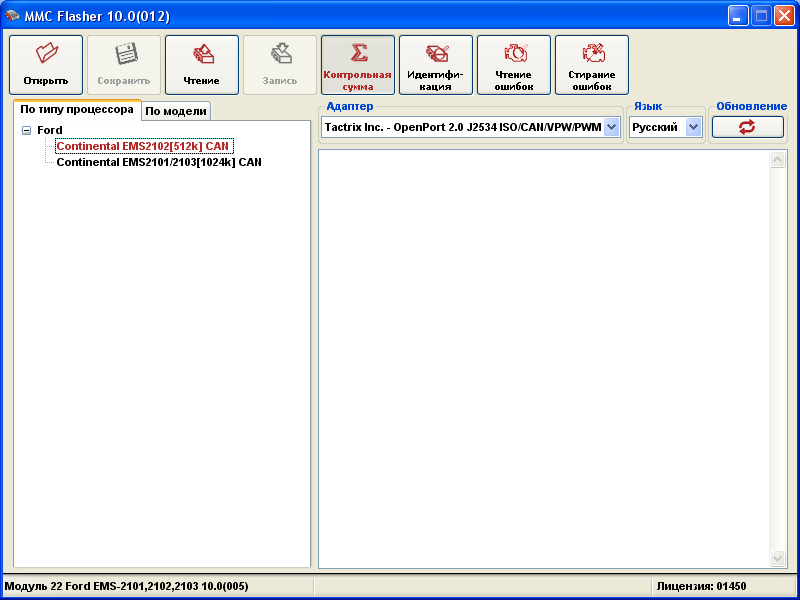The height and width of the screenshot is (600, 800).
Task: Click inside the empty log output area
Action: (544, 359)
